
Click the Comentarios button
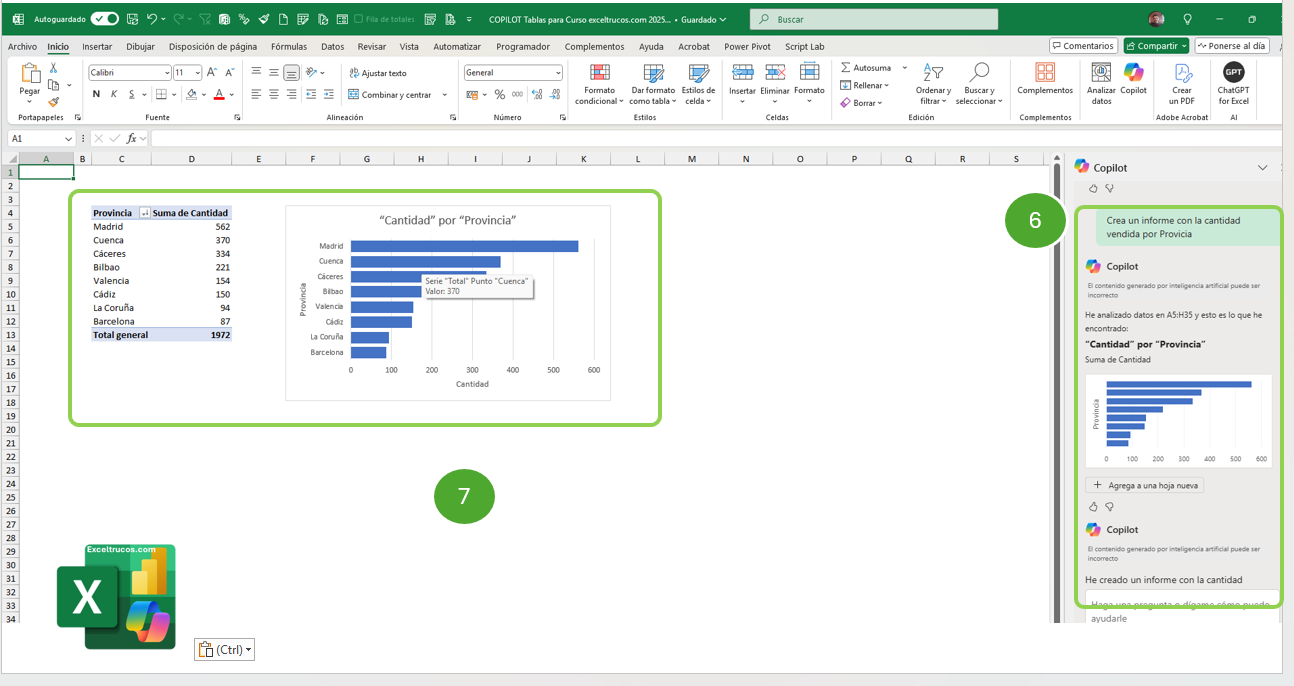click(x=1083, y=46)
